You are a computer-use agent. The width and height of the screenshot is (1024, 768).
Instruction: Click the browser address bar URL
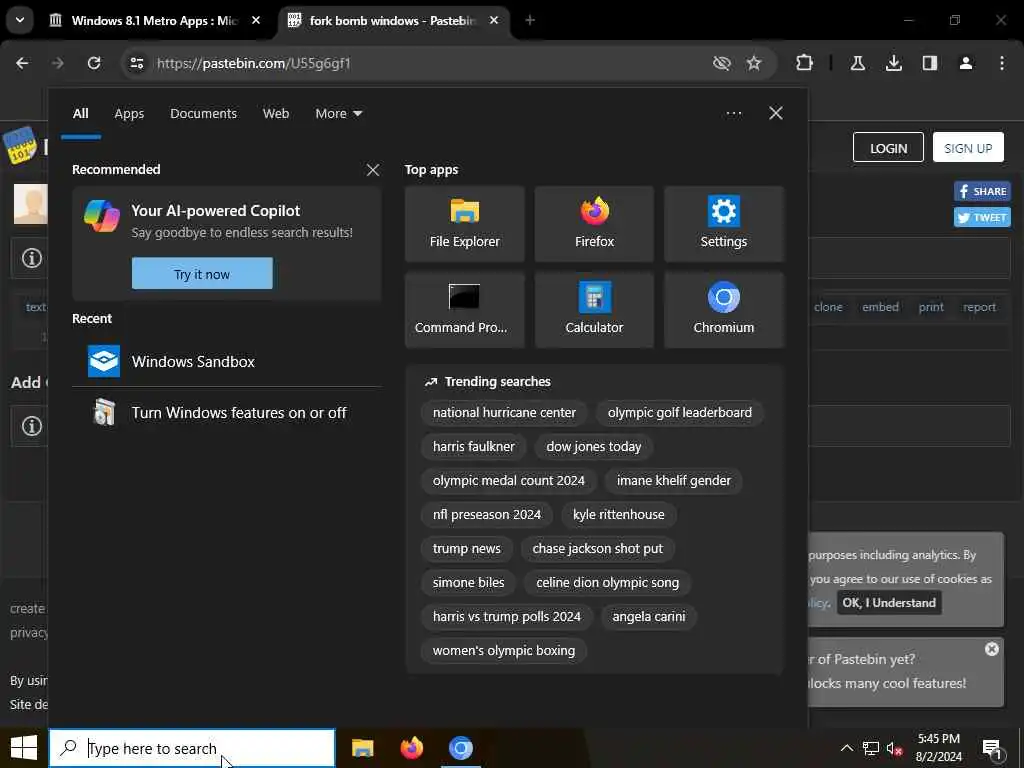click(x=253, y=63)
